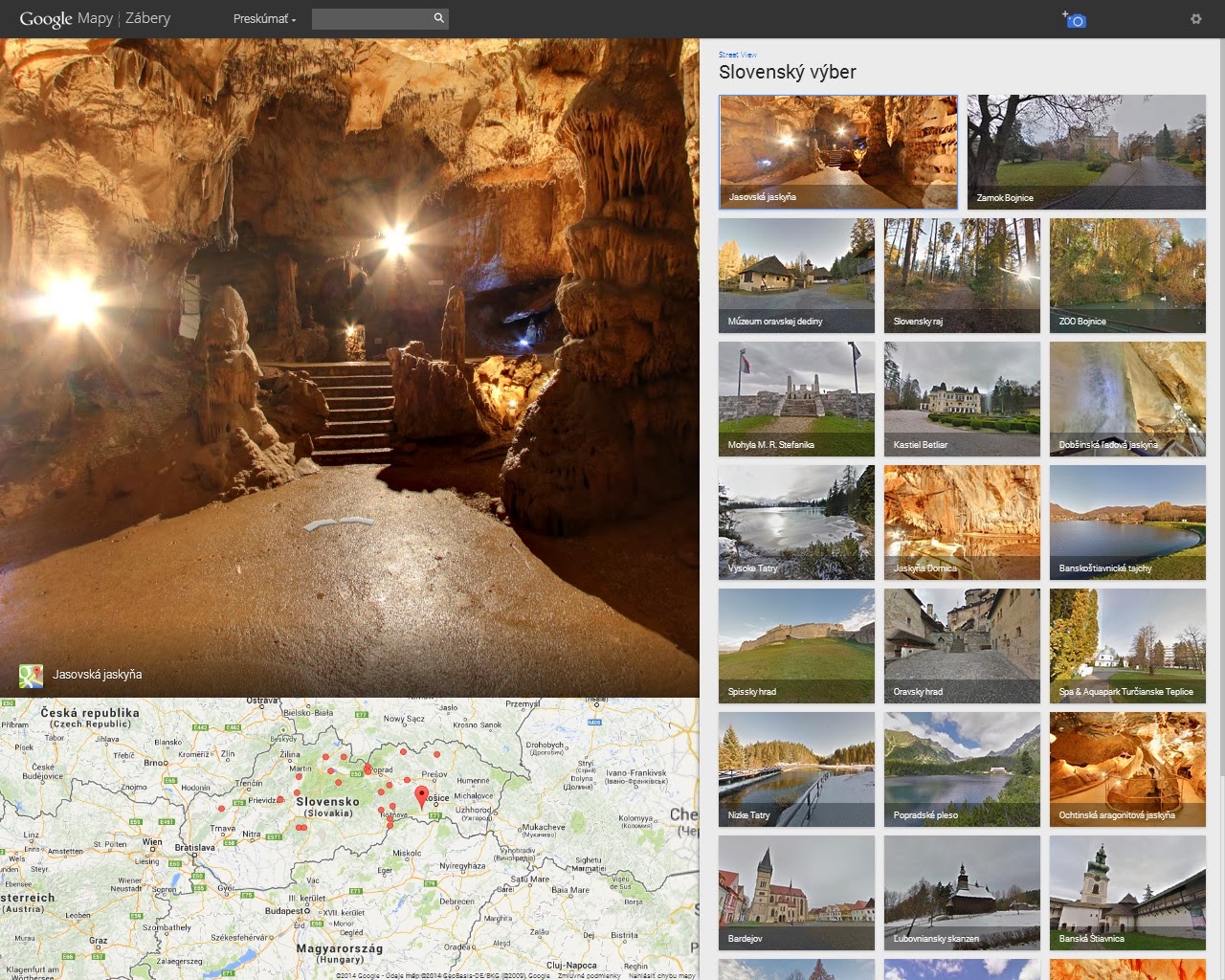Click the Debrecen label on the map

(457, 902)
